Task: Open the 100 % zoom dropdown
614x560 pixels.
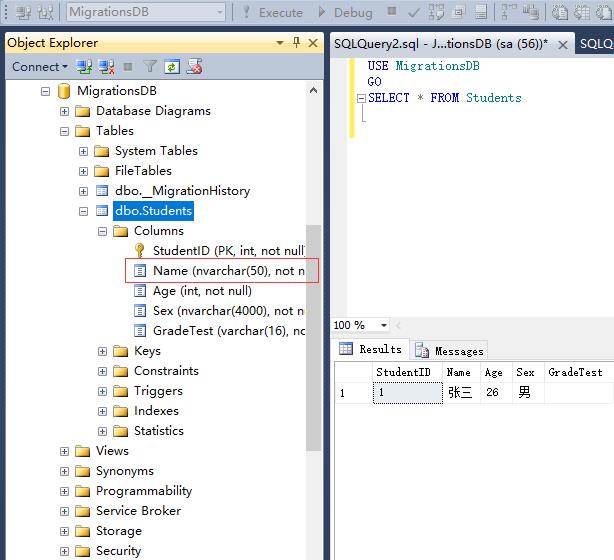Action: pyautogui.click(x=383, y=326)
